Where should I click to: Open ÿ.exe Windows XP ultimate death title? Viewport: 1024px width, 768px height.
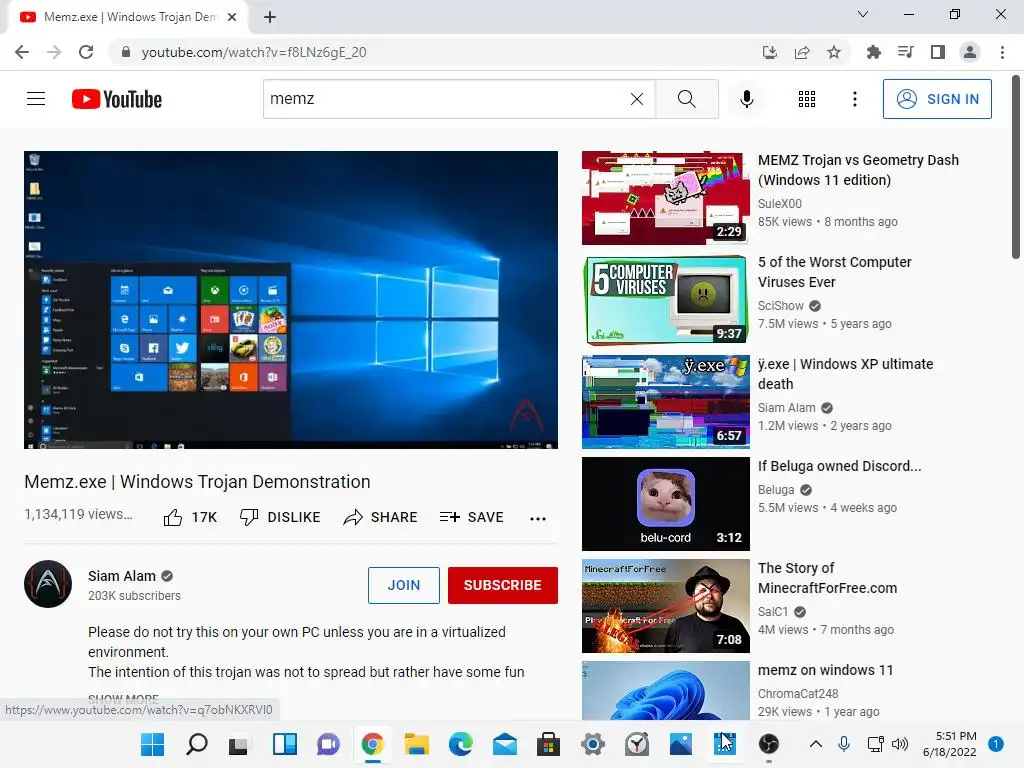[845, 374]
